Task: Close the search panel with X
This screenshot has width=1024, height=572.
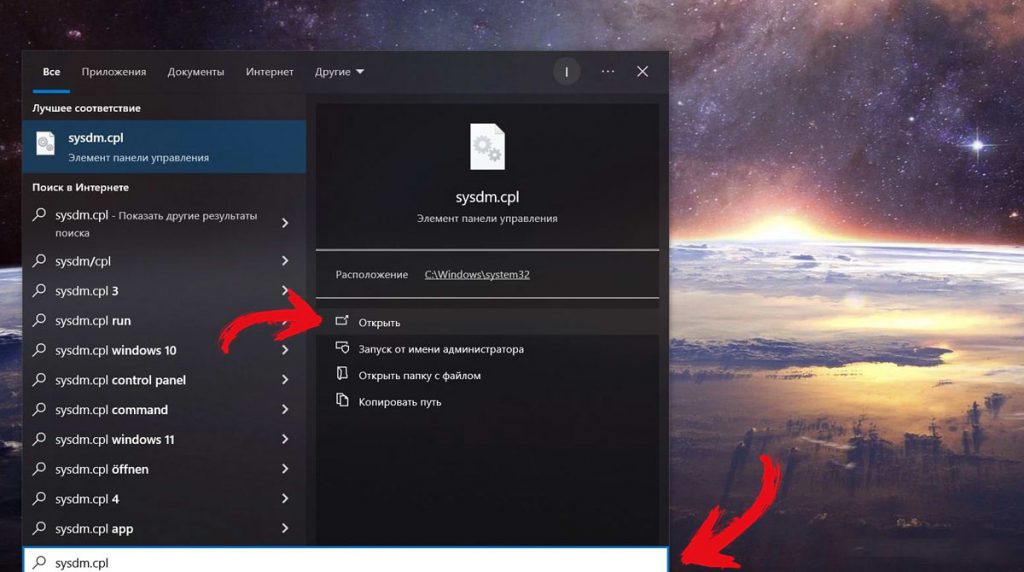Action: 643,72
